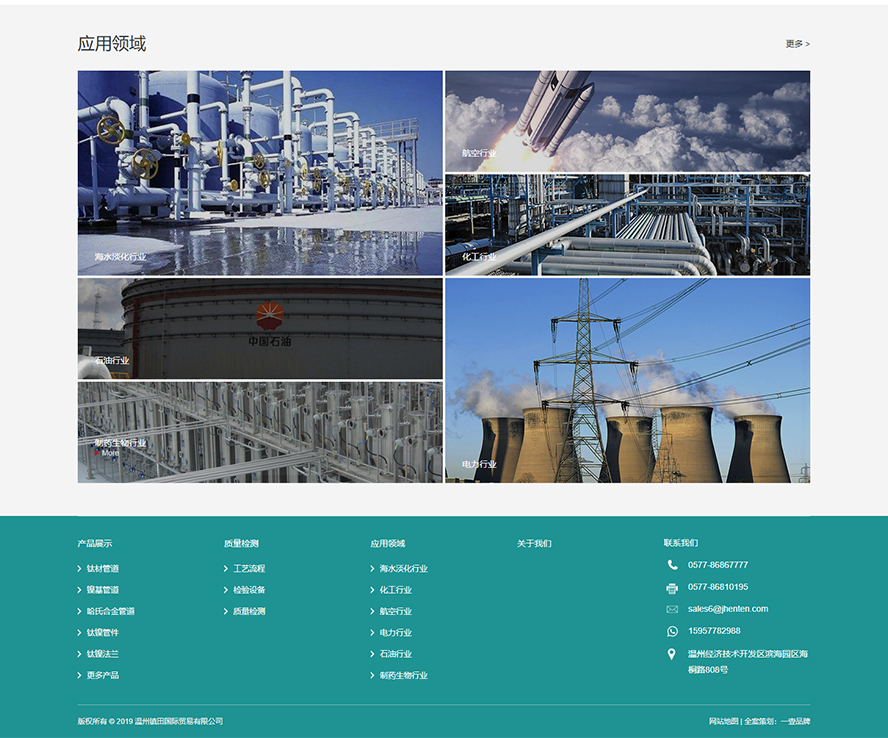This screenshot has height=738, width=888.
Task: Open the 石油行业 oil tank image
Action: pyautogui.click(x=260, y=329)
